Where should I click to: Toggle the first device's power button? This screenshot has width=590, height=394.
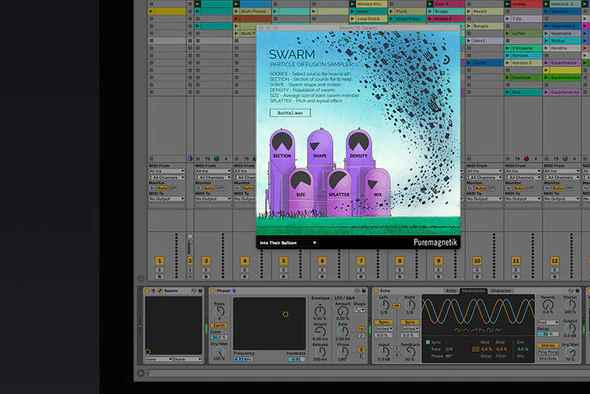147,291
